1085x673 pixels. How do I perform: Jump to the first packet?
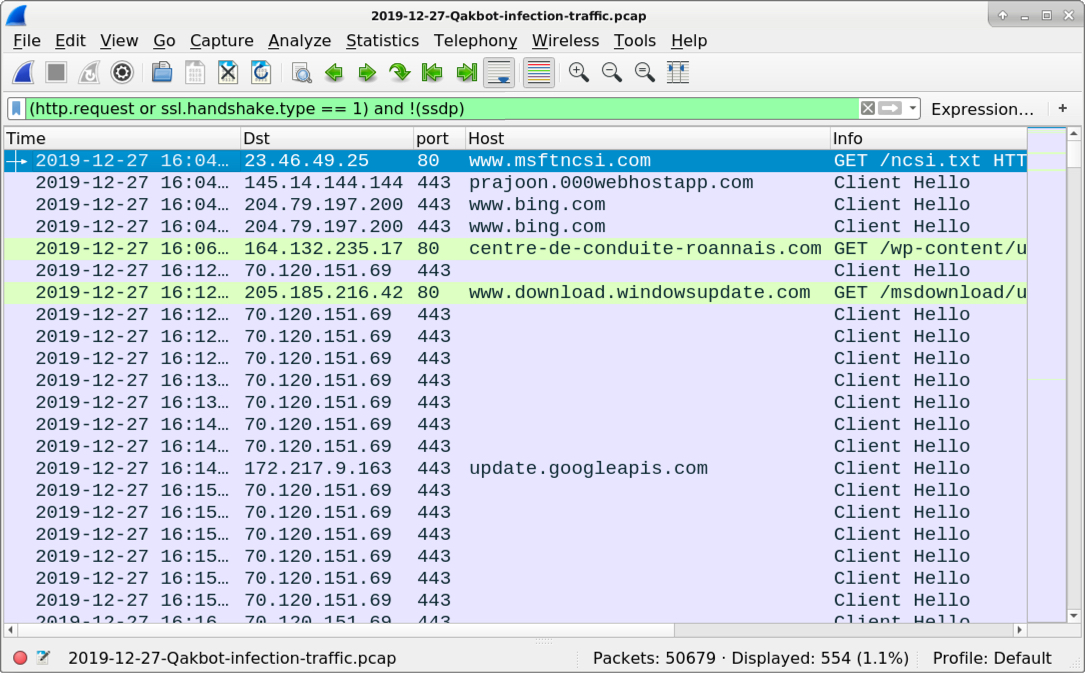pos(432,73)
